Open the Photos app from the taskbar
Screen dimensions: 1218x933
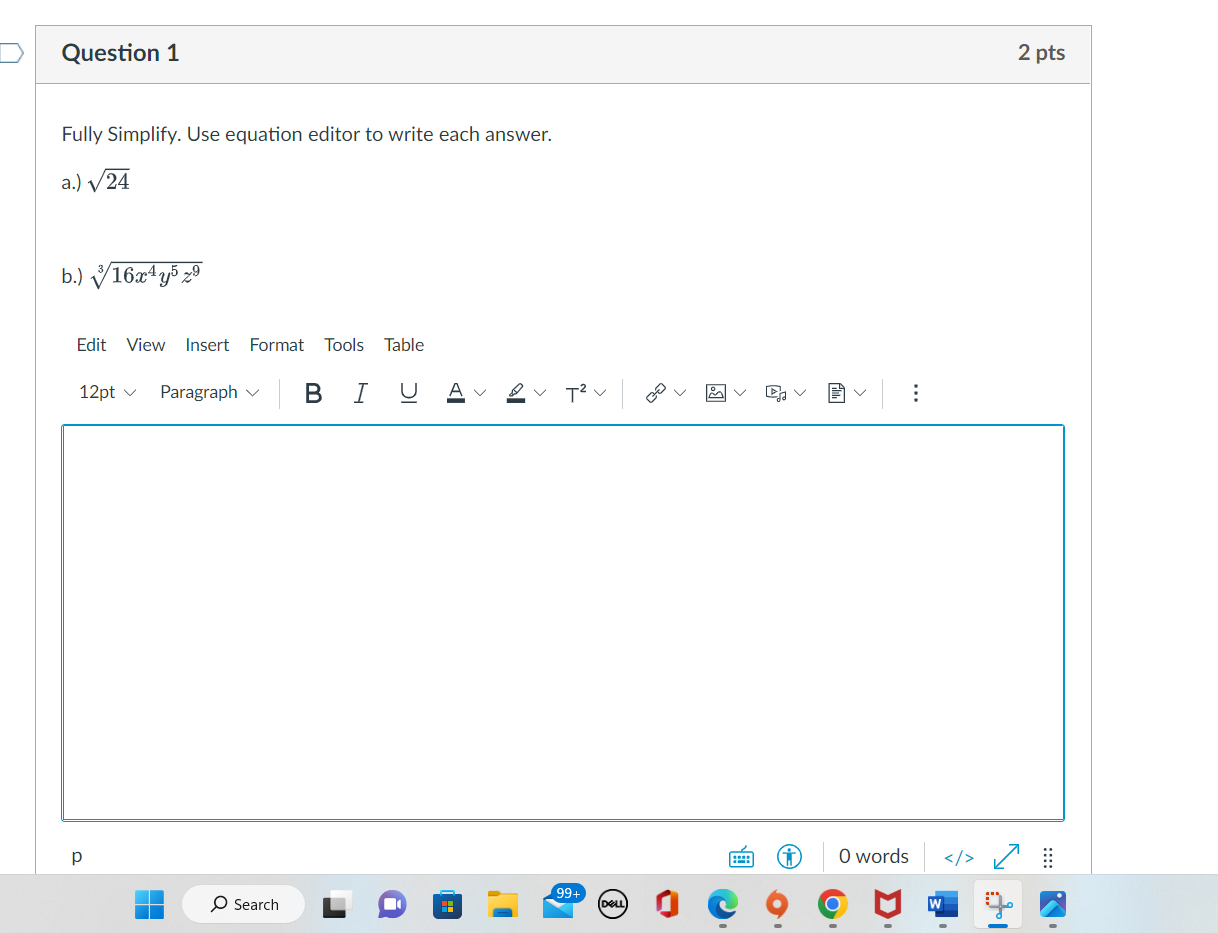tap(1051, 904)
